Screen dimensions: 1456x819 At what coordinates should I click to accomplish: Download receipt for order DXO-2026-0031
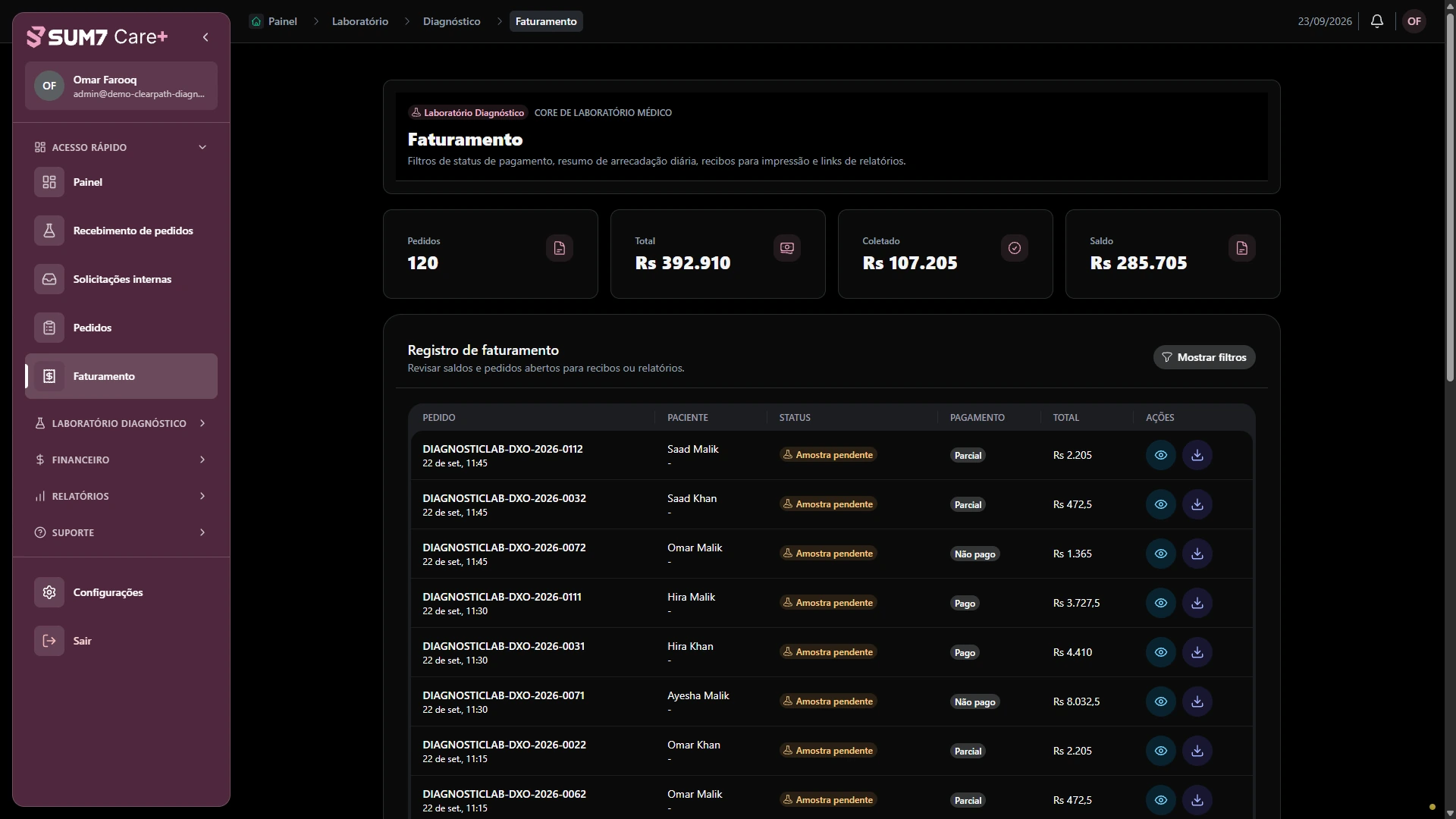1197,652
